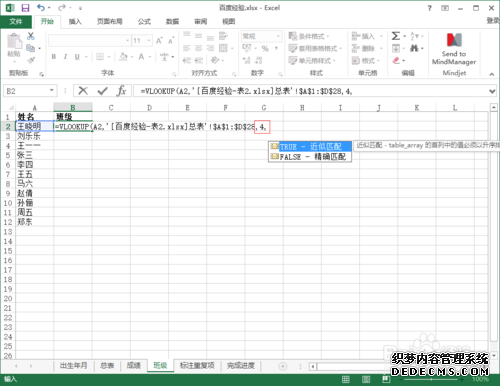The height and width of the screenshot is (386, 500).
Task: Expand the formula bar
Action: click(x=492, y=91)
